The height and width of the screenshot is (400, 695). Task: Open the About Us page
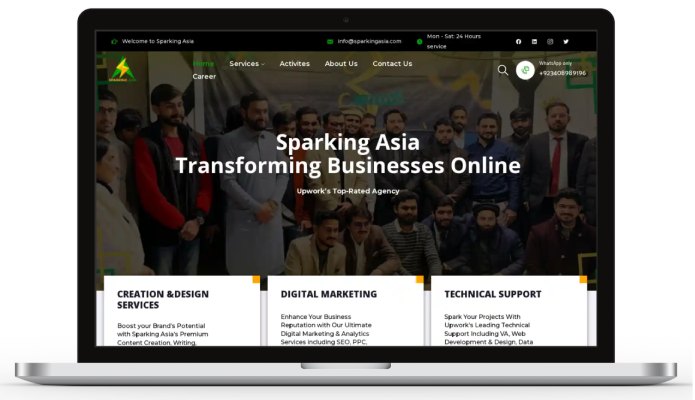pyautogui.click(x=341, y=64)
